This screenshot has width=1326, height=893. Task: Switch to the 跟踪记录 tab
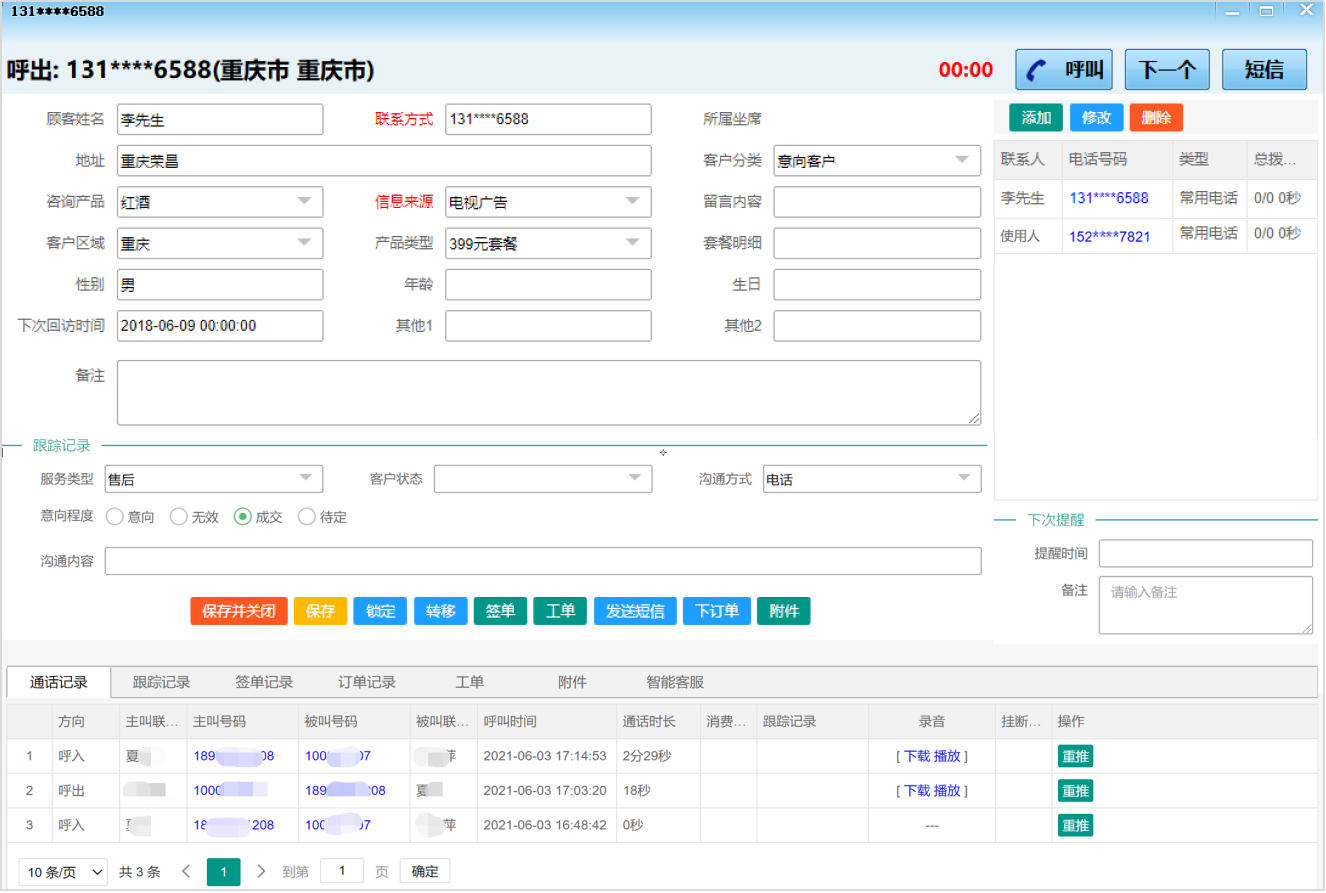[161, 682]
